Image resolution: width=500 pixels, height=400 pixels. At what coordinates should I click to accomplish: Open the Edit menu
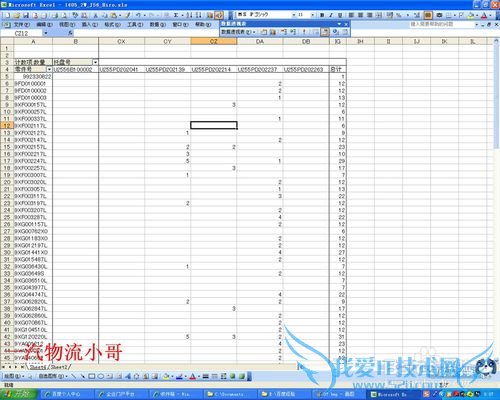coord(44,25)
